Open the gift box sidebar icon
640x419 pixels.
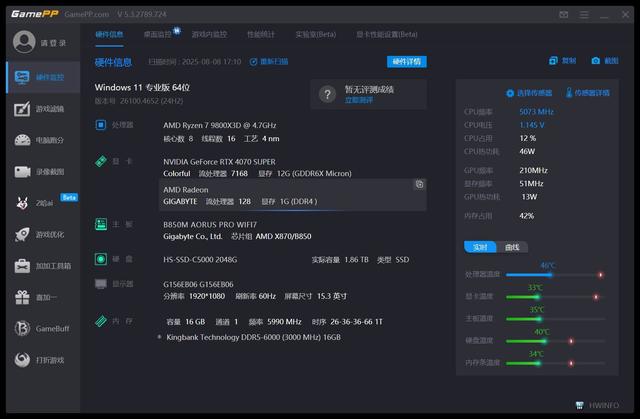(22, 297)
